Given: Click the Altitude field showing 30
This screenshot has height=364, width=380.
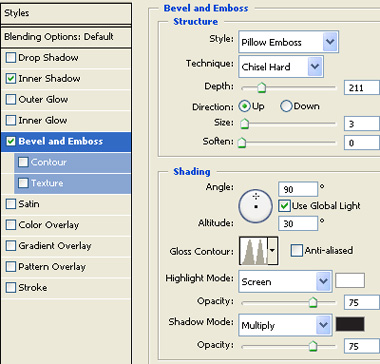Looking at the screenshot, I should point(298,223).
